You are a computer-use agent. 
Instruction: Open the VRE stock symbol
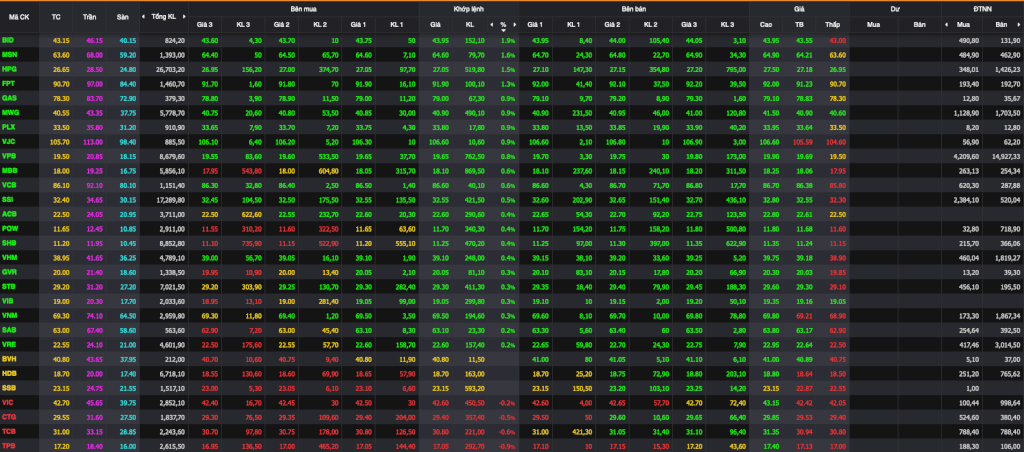[x=9, y=344]
